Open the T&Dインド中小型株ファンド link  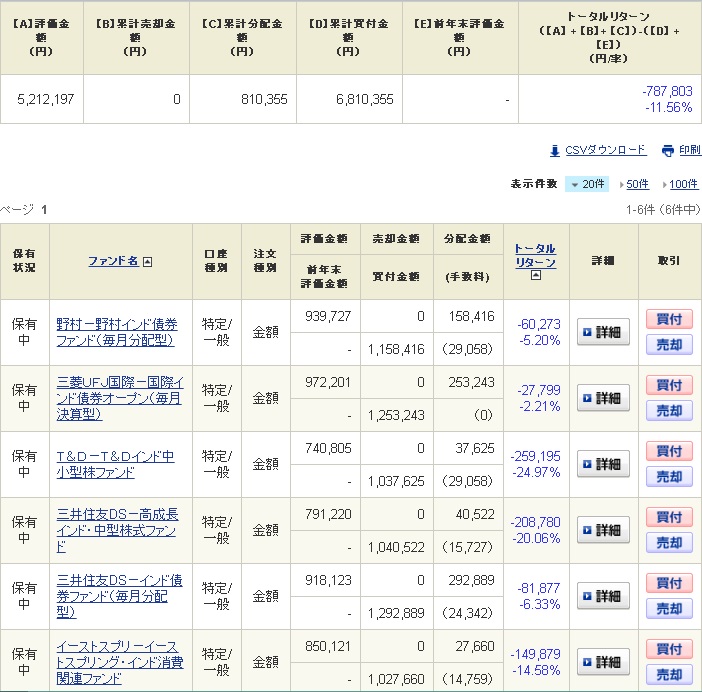click(x=116, y=464)
